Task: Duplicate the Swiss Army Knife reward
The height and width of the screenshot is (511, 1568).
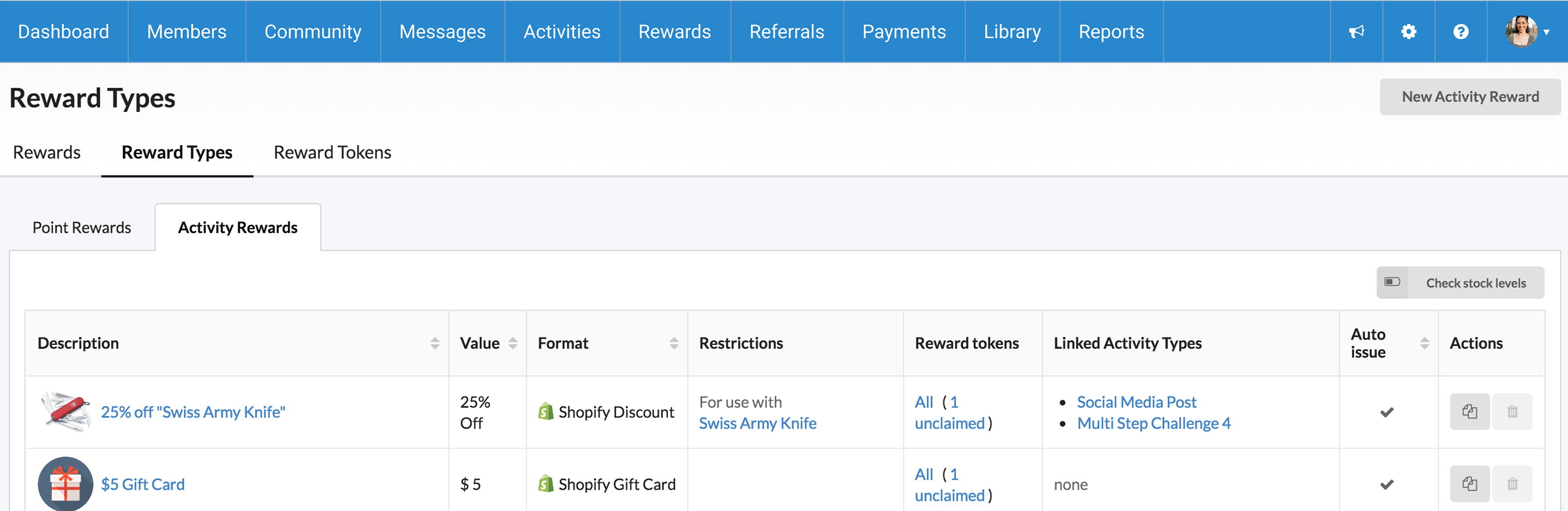Action: click(x=1469, y=412)
